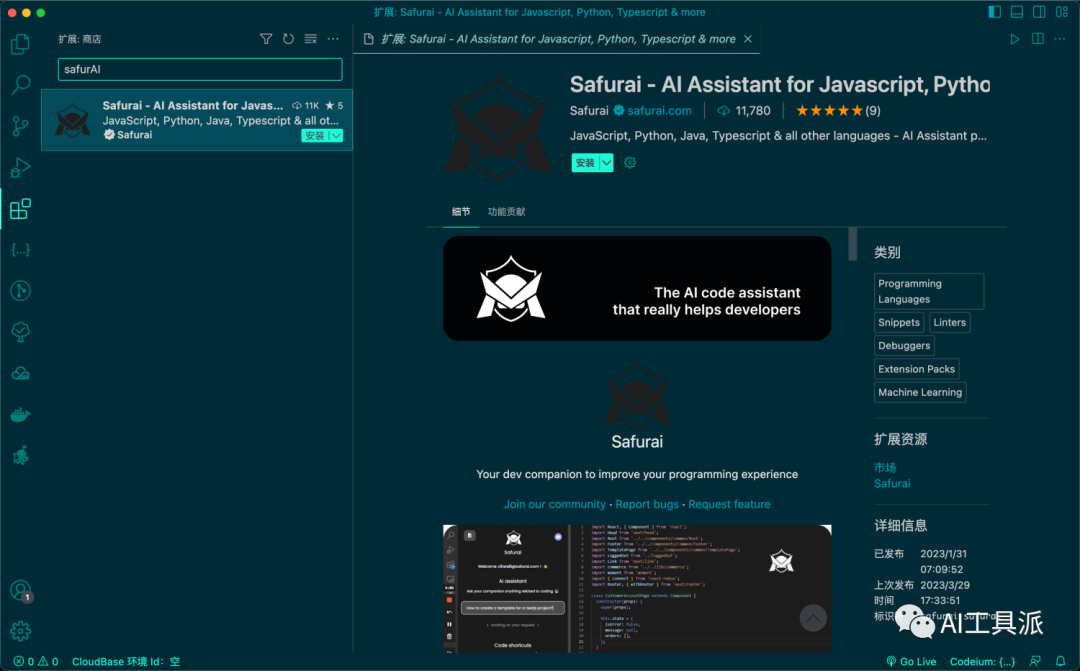This screenshot has height=671, width=1080.
Task: Open the 市场 marketplace link
Action: 885,468
